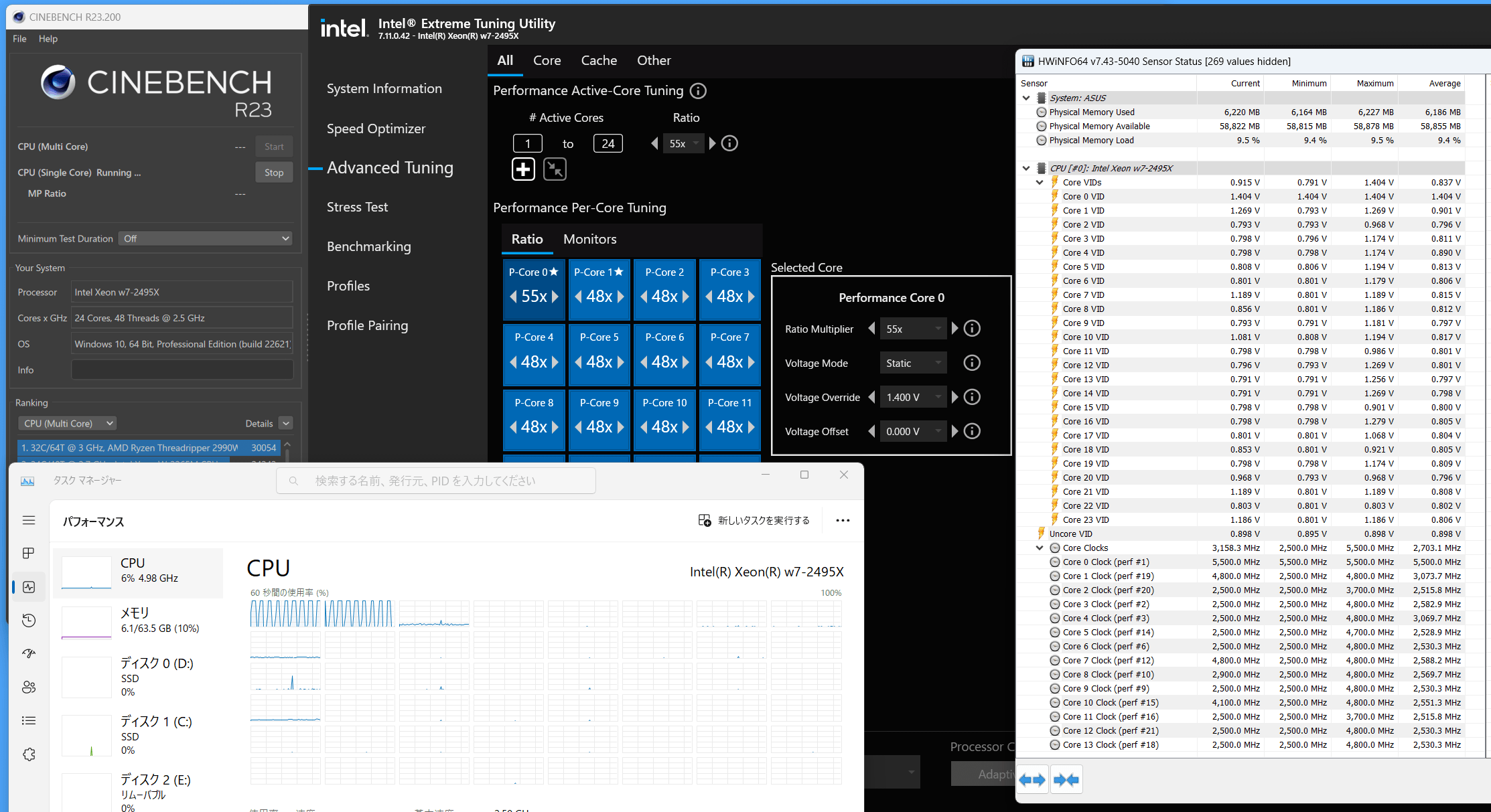Screen dimensions: 1491x812
Task: Collapse Core VIDs tree in HWiNFO
Action: [1040, 182]
